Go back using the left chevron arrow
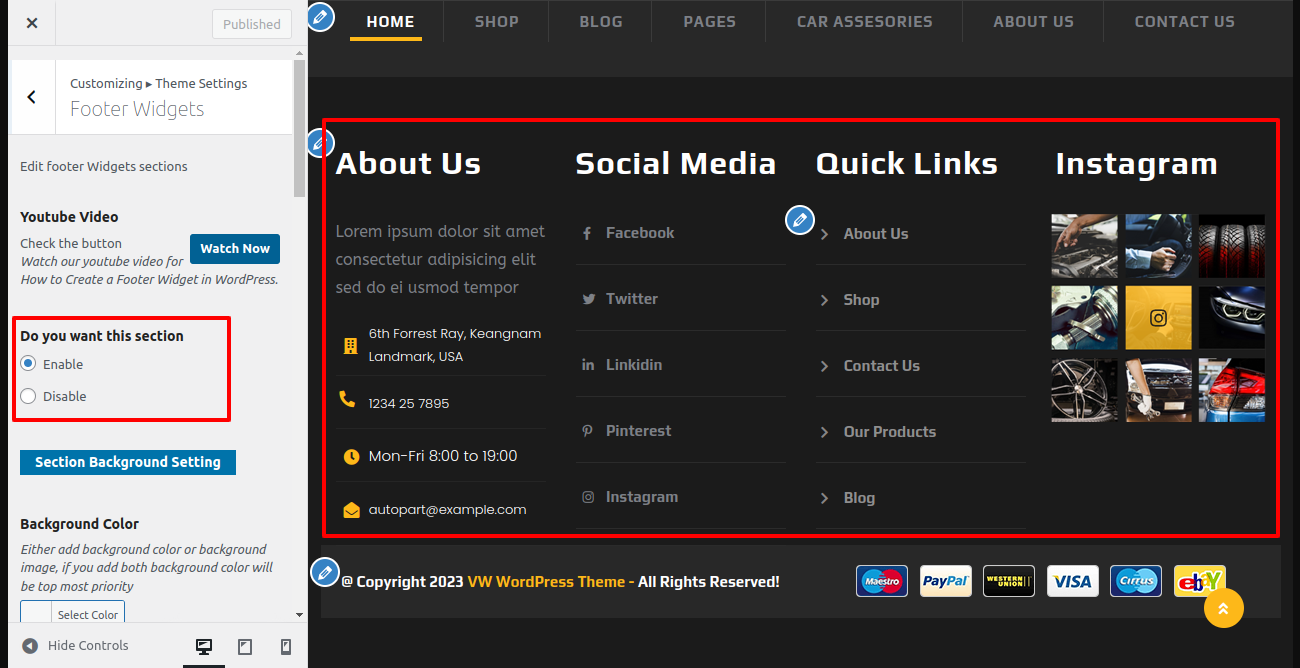The image size is (1300, 668). 32,97
